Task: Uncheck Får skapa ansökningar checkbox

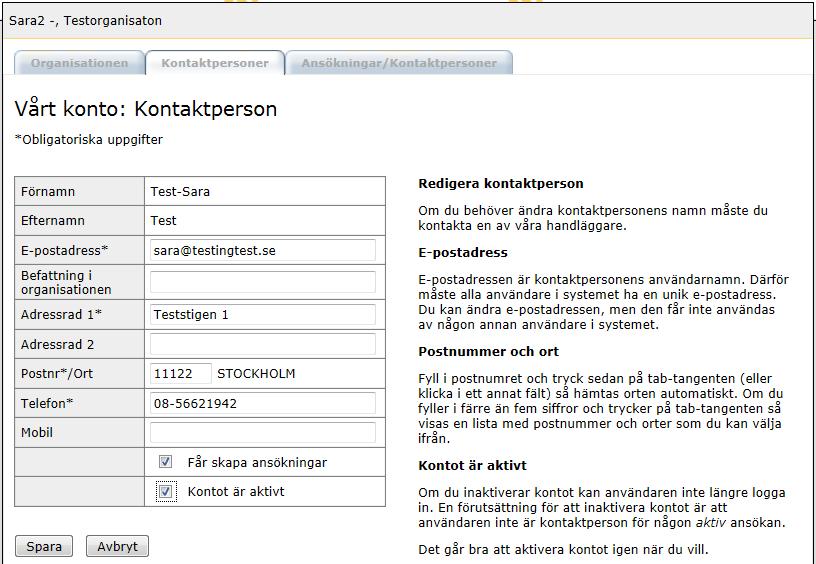Action: [165, 462]
